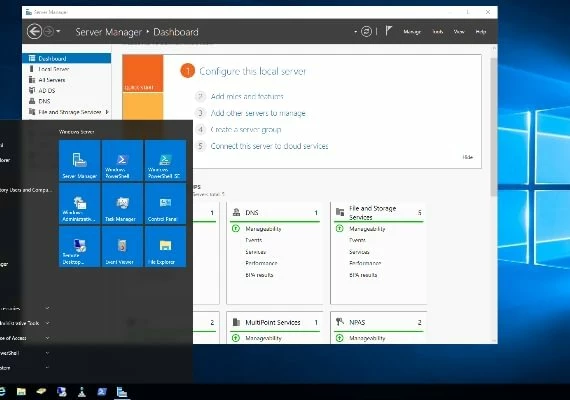The width and height of the screenshot is (570, 400).
Task: Open the notifications flag
Action: [x=388, y=31]
